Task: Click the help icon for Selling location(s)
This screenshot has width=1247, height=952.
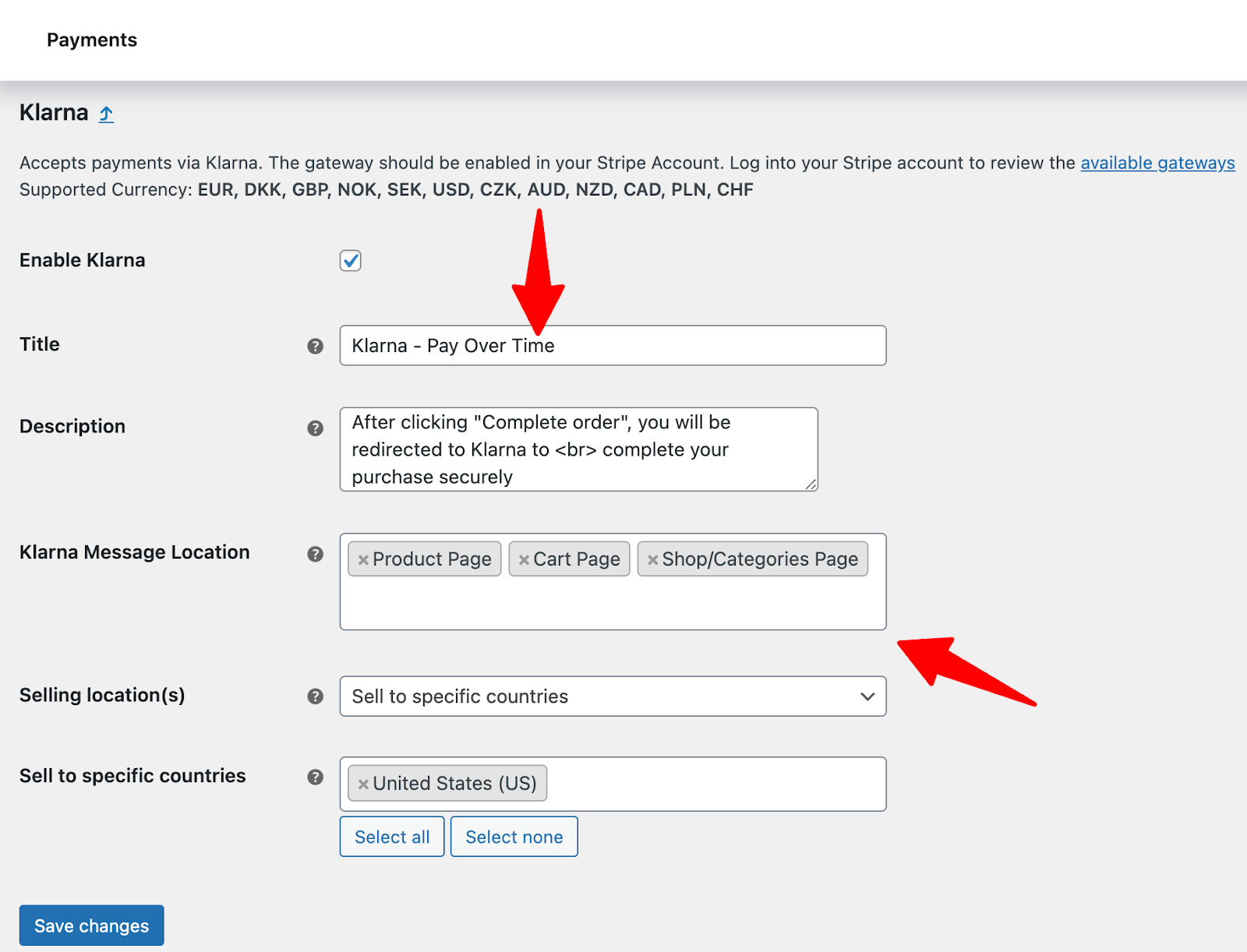Action: (315, 696)
